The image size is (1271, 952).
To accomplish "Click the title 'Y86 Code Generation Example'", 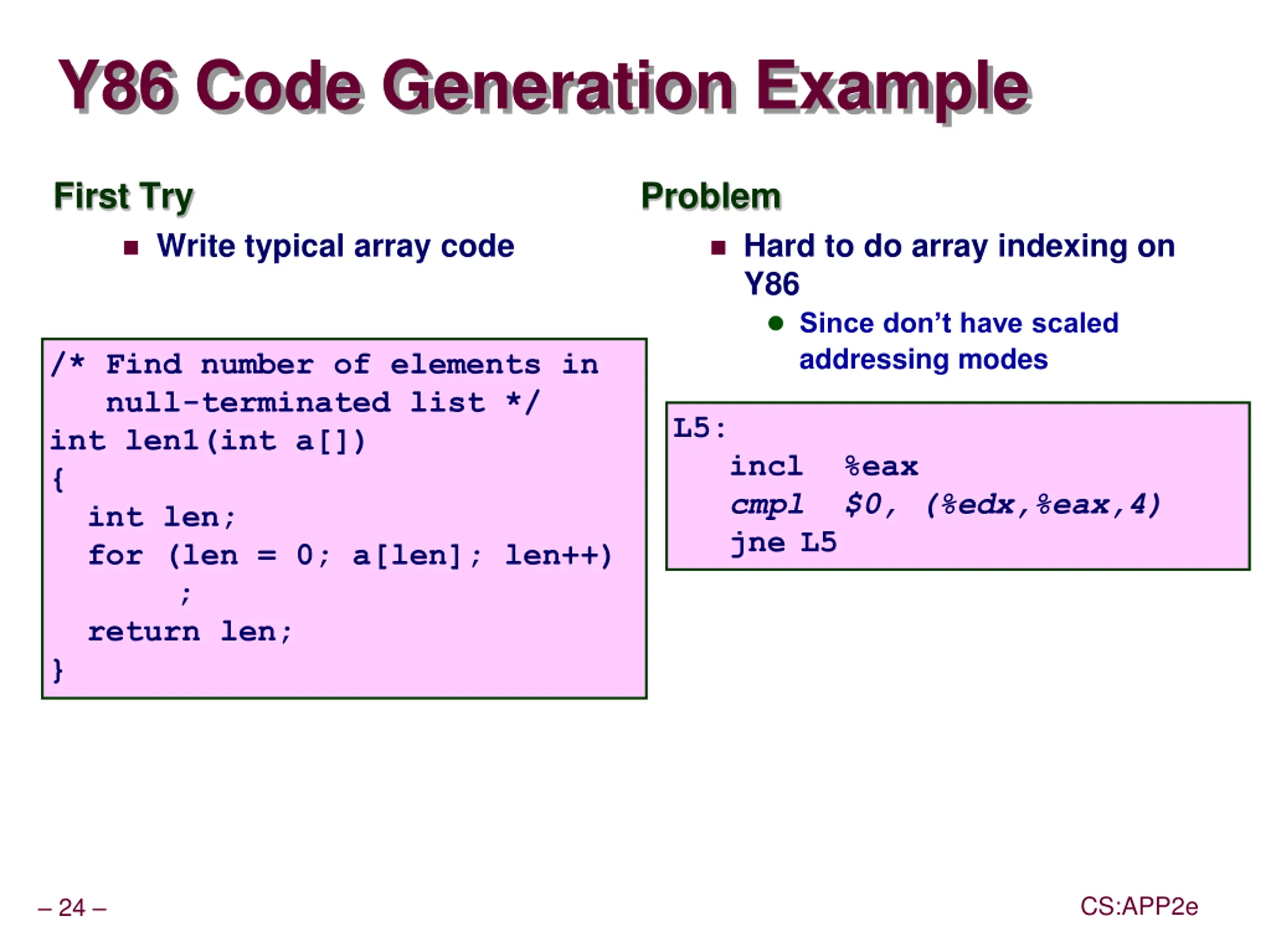I will [x=544, y=88].
